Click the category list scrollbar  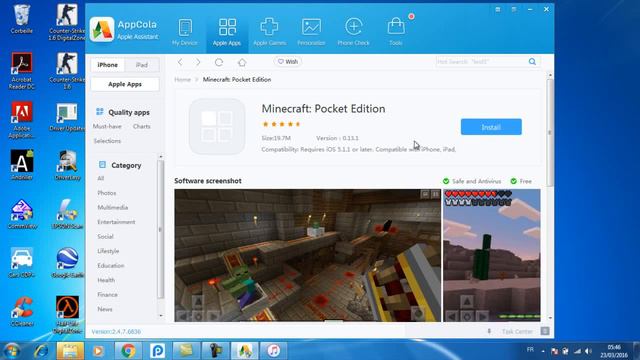click(x=160, y=230)
